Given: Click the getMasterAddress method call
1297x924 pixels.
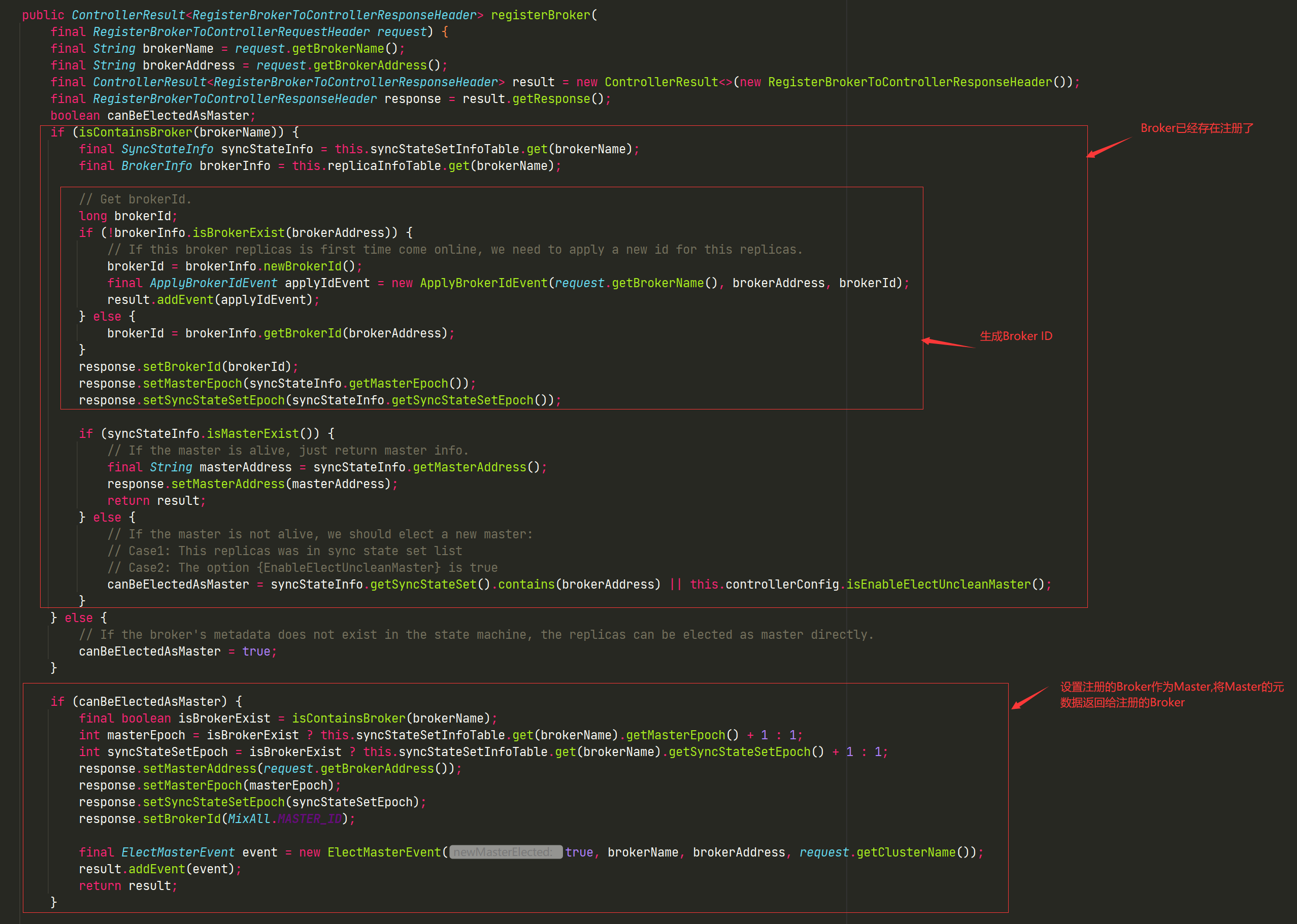Looking at the screenshot, I should coord(469,467).
